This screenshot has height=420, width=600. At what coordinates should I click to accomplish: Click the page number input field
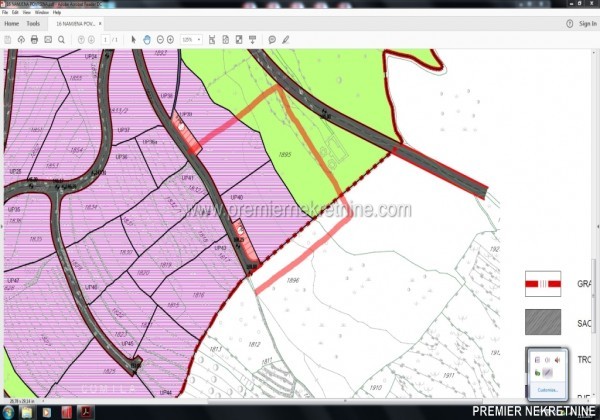click(105, 39)
